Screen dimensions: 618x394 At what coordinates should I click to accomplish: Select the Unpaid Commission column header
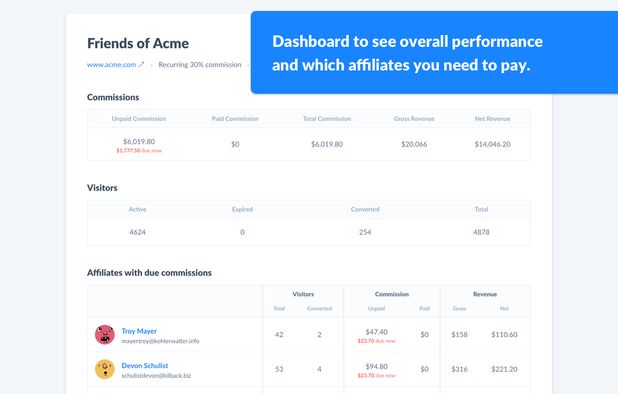(x=139, y=119)
